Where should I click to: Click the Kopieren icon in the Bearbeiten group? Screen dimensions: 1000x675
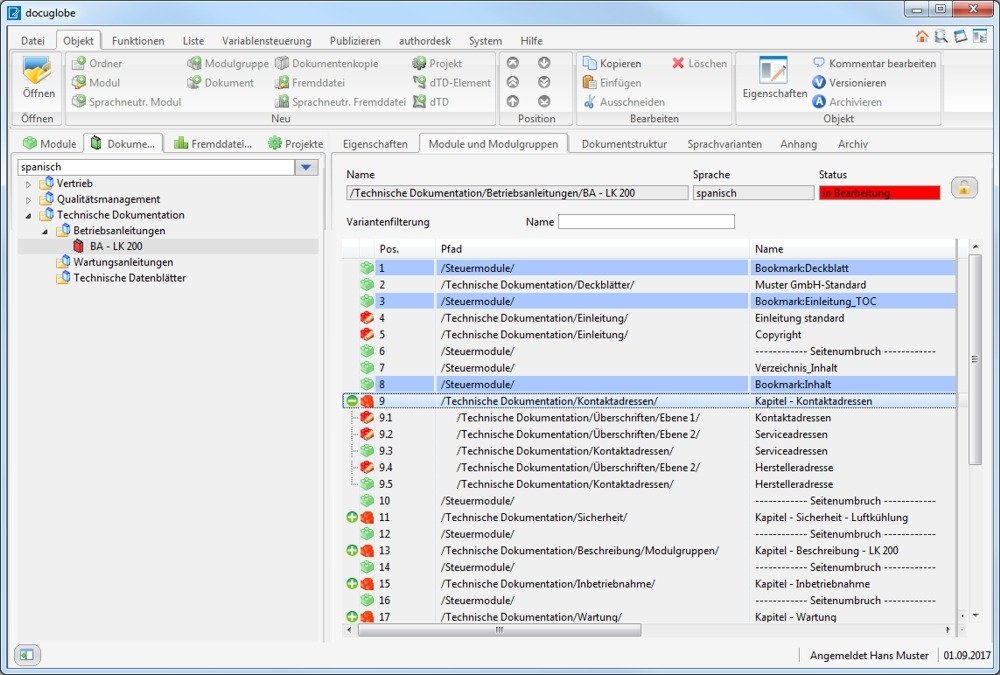pos(590,64)
